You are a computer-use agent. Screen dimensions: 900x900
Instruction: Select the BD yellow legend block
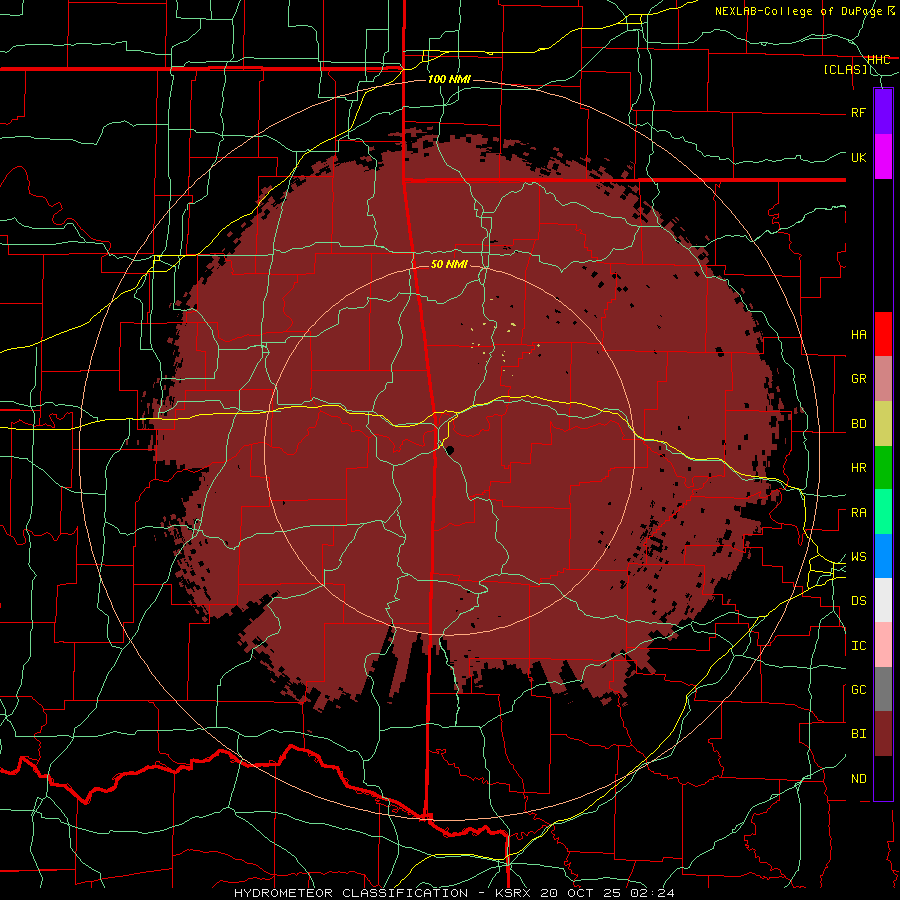883,424
